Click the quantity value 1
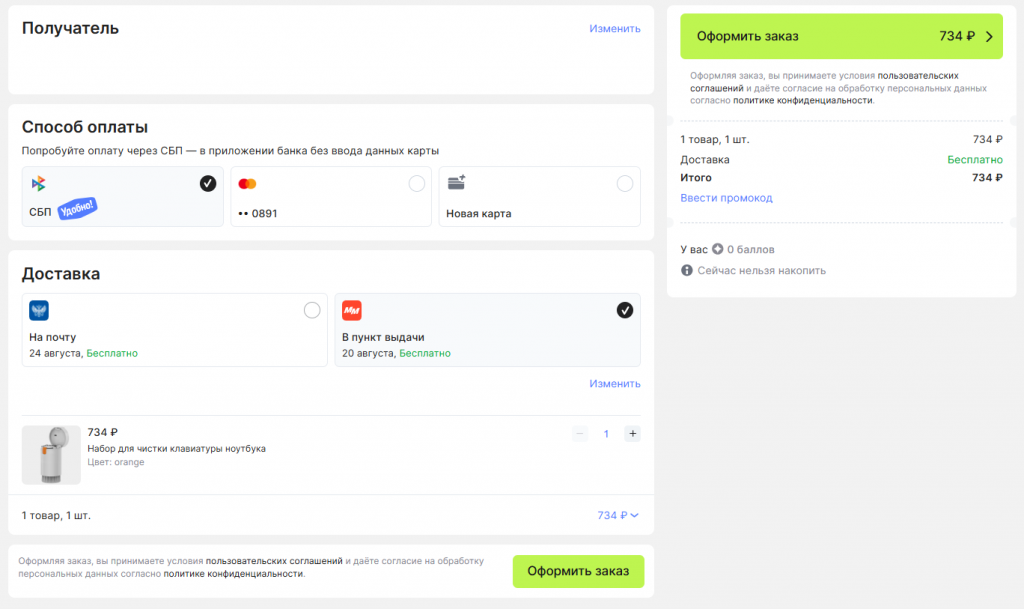1024x609 pixels. 606,433
